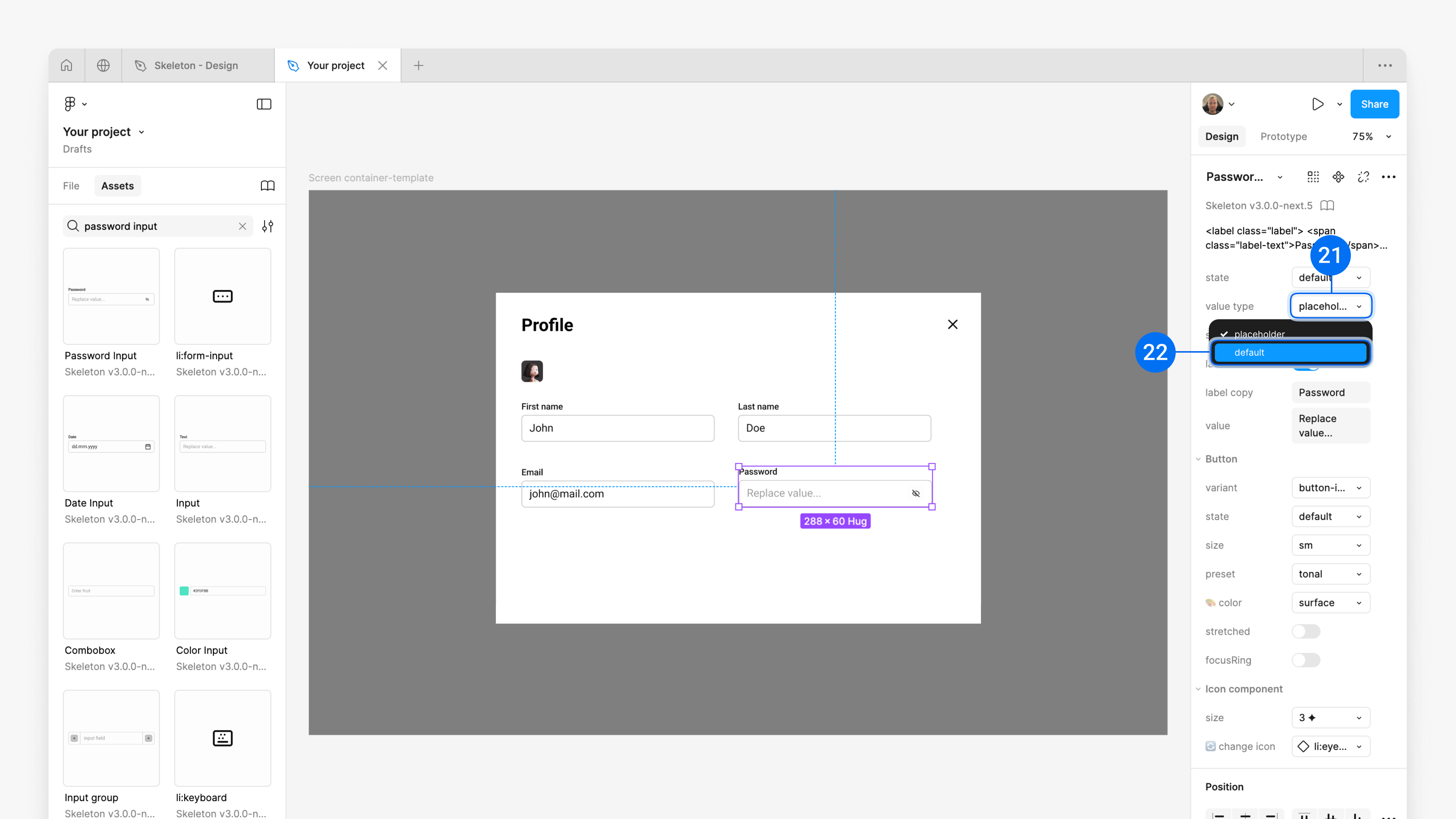Click the label copy Password field
1456x819 pixels.
[1330, 392]
